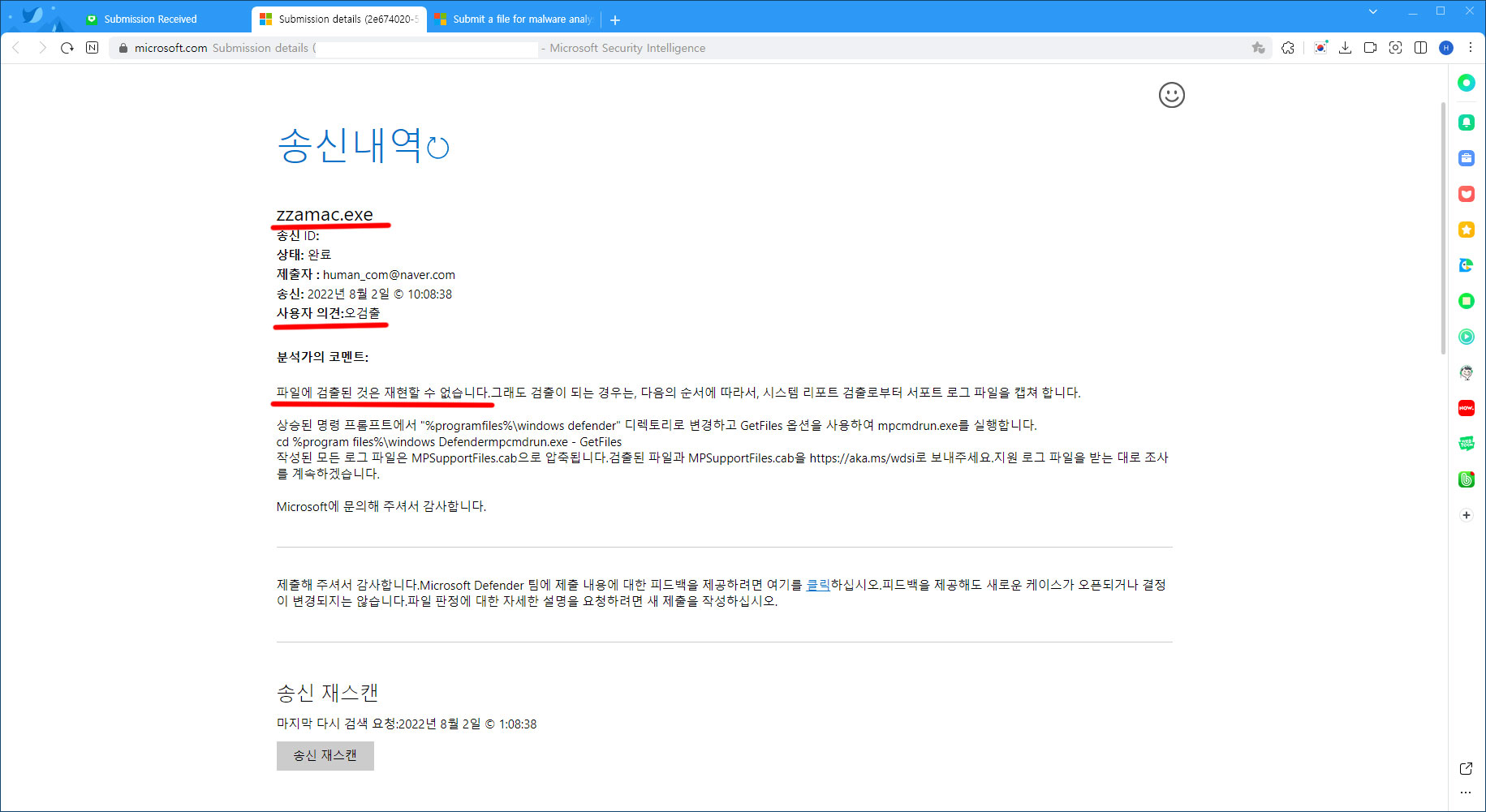Viewport: 1486px width, 812px height.
Task: Open the blue briefcase tools sidebar icon
Action: pyautogui.click(x=1466, y=158)
